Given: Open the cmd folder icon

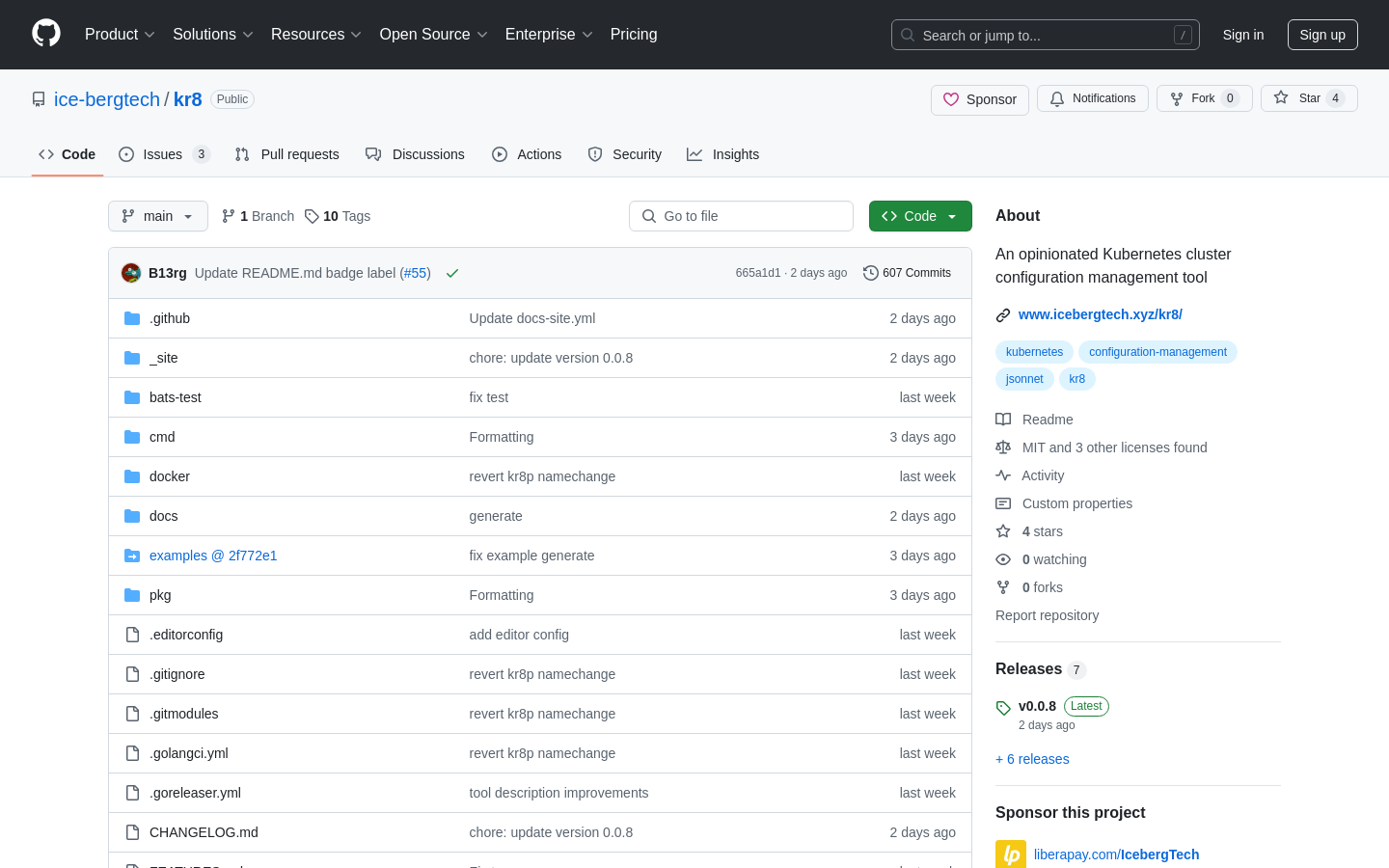Looking at the screenshot, I should [132, 437].
